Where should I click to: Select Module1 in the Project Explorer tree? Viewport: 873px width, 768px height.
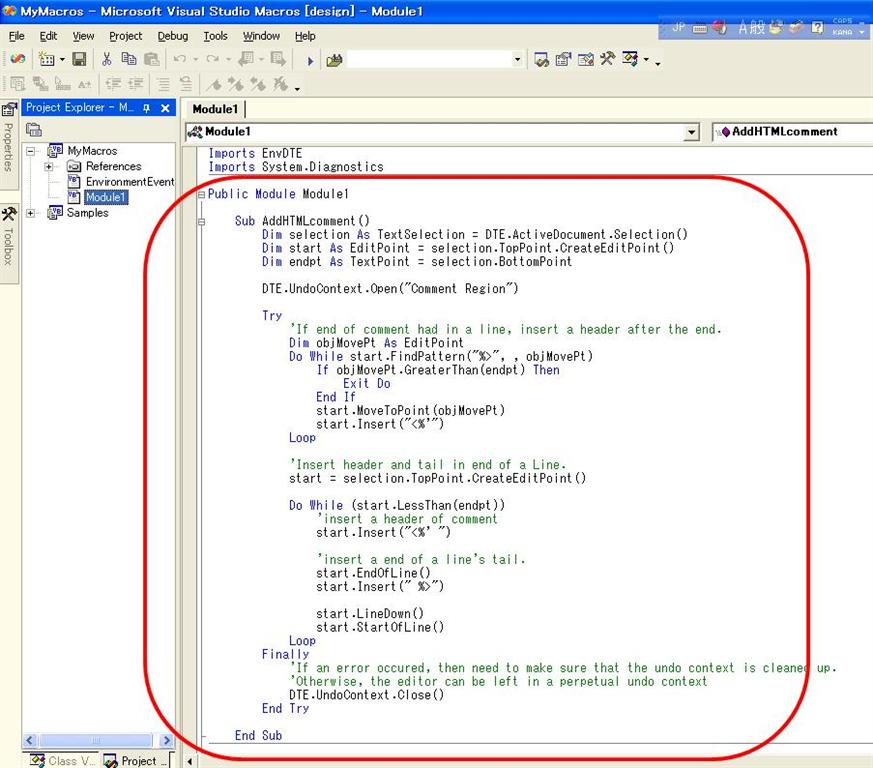click(106, 197)
